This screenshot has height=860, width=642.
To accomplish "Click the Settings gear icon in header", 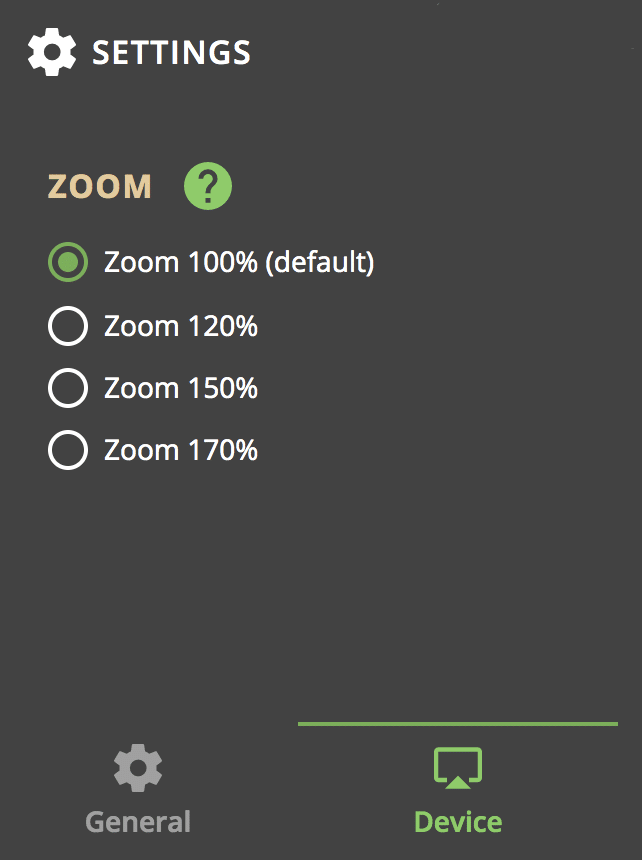I will click(x=52, y=52).
